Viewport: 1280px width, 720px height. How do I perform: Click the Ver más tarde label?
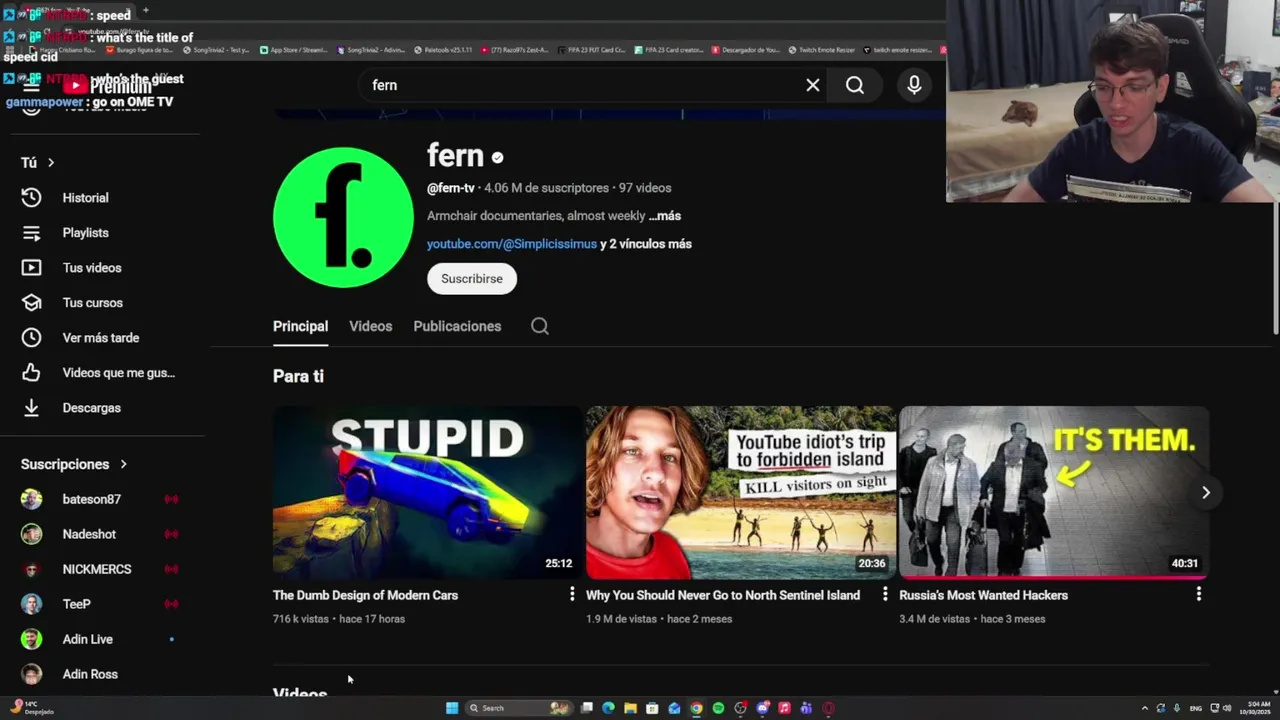[x=101, y=338]
